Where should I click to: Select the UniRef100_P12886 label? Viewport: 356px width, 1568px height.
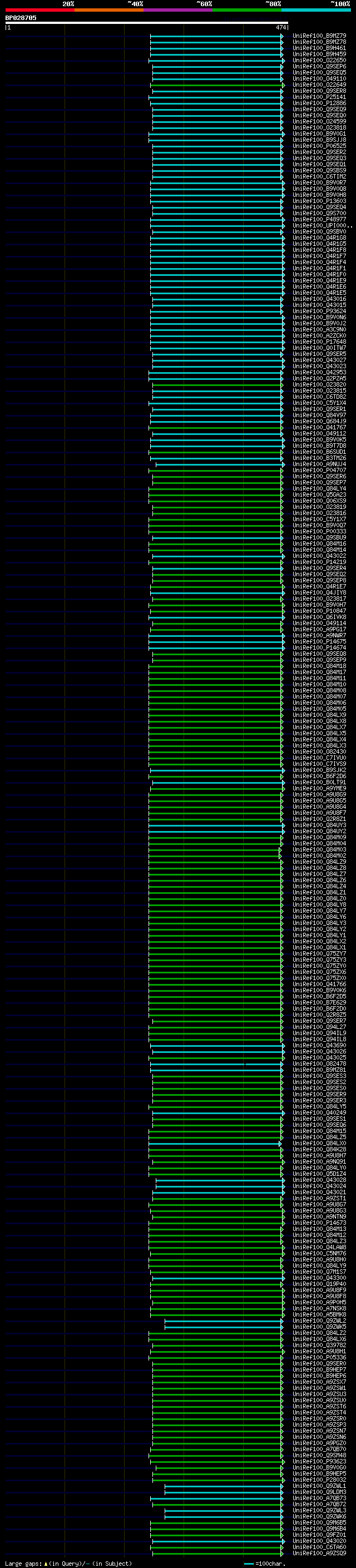point(319,103)
